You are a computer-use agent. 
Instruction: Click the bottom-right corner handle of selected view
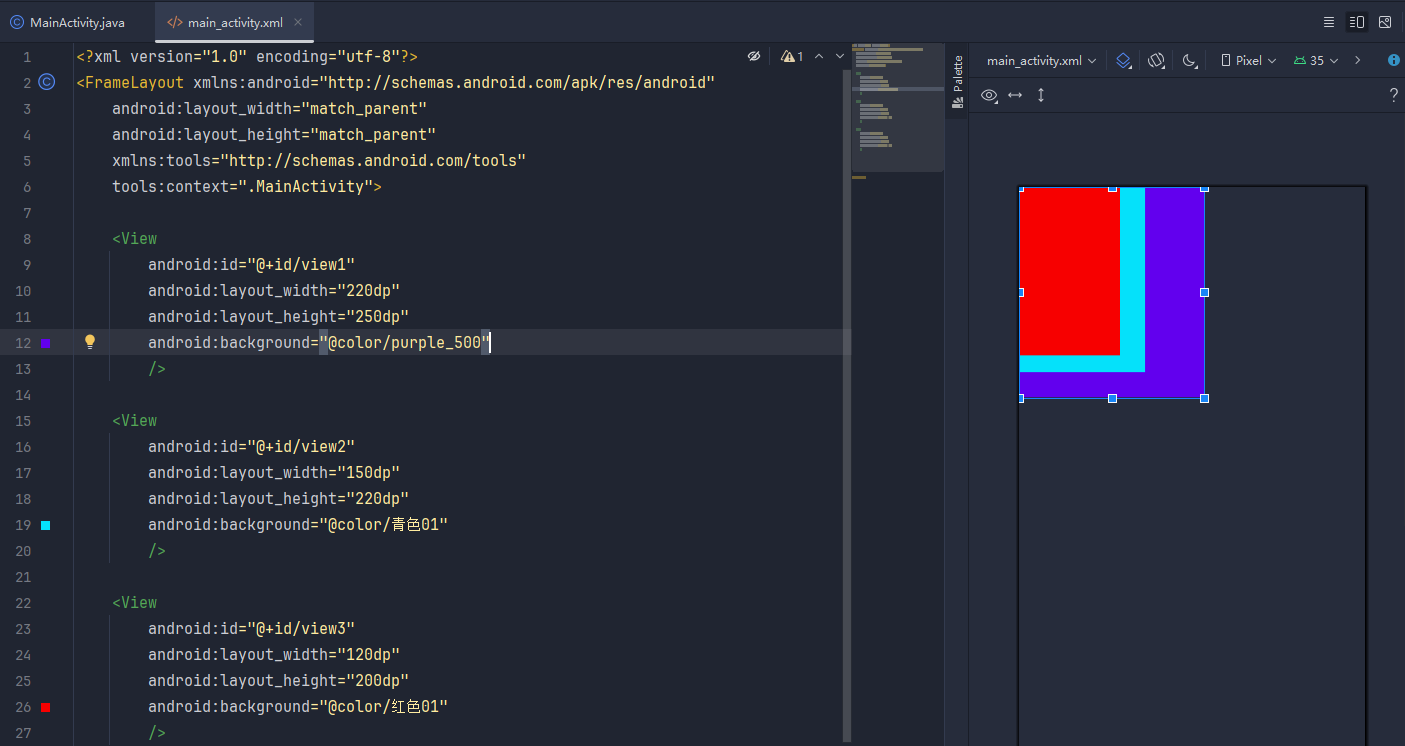(x=1204, y=398)
